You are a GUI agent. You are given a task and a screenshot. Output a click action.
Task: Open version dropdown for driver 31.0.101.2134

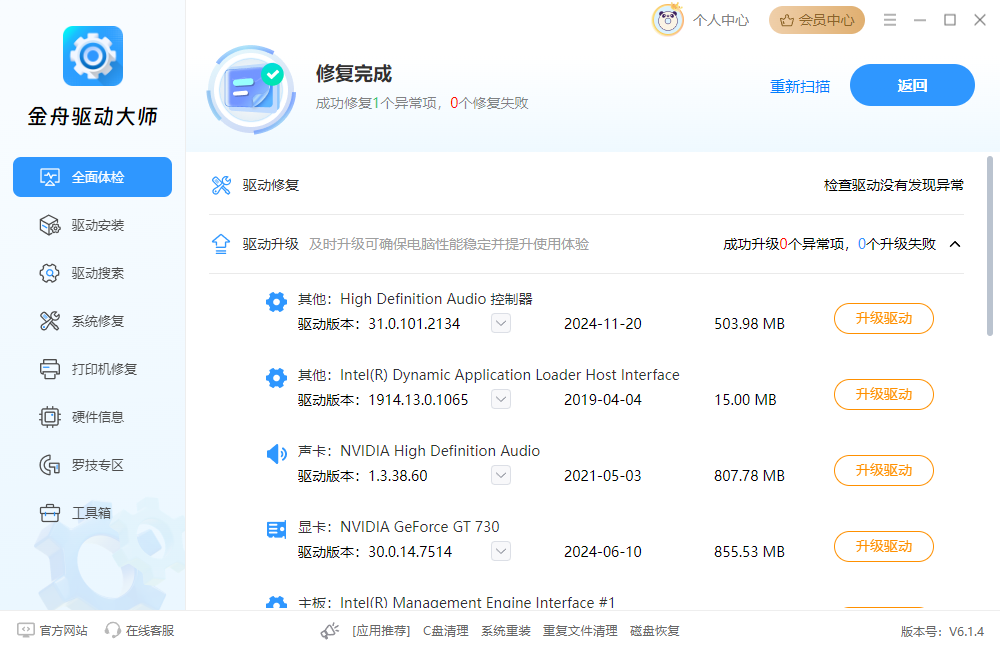501,323
